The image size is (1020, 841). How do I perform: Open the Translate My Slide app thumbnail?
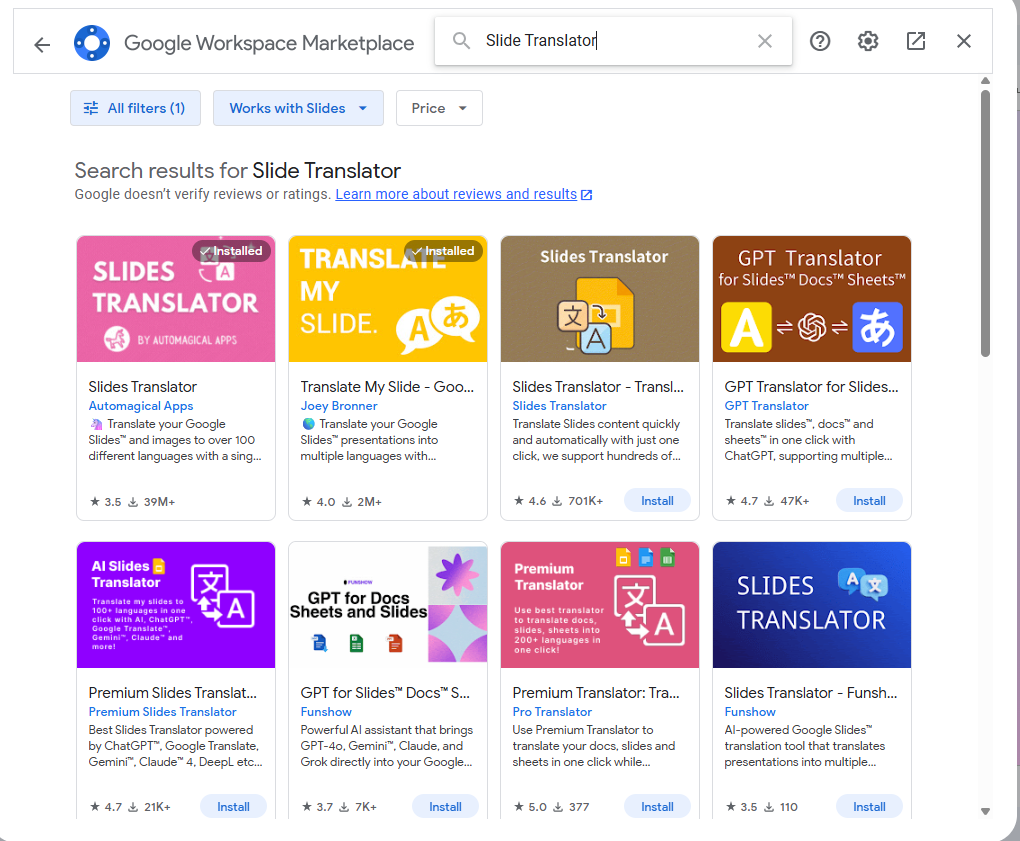pyautogui.click(x=387, y=297)
